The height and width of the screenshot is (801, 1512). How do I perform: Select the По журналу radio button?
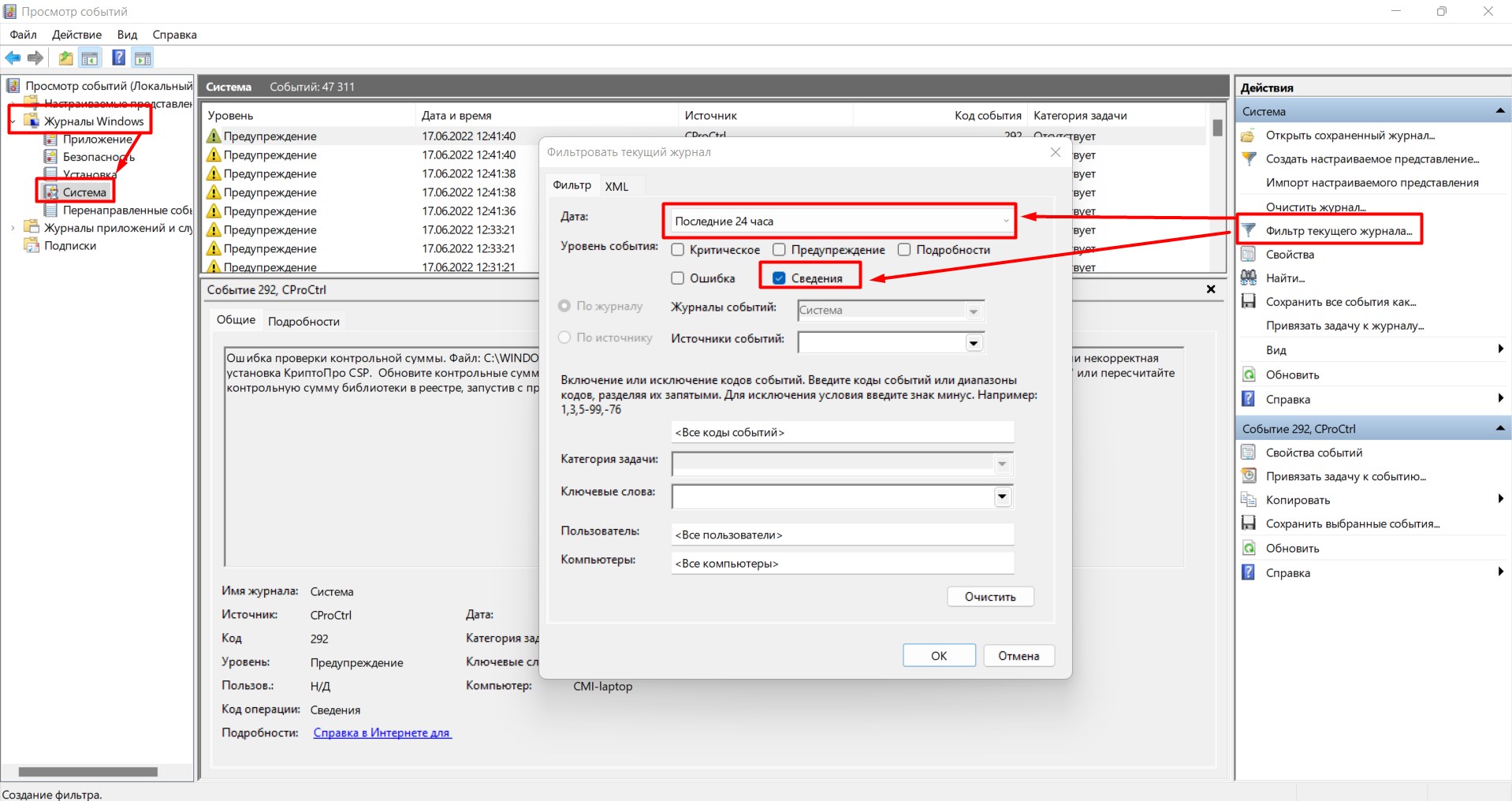click(564, 306)
